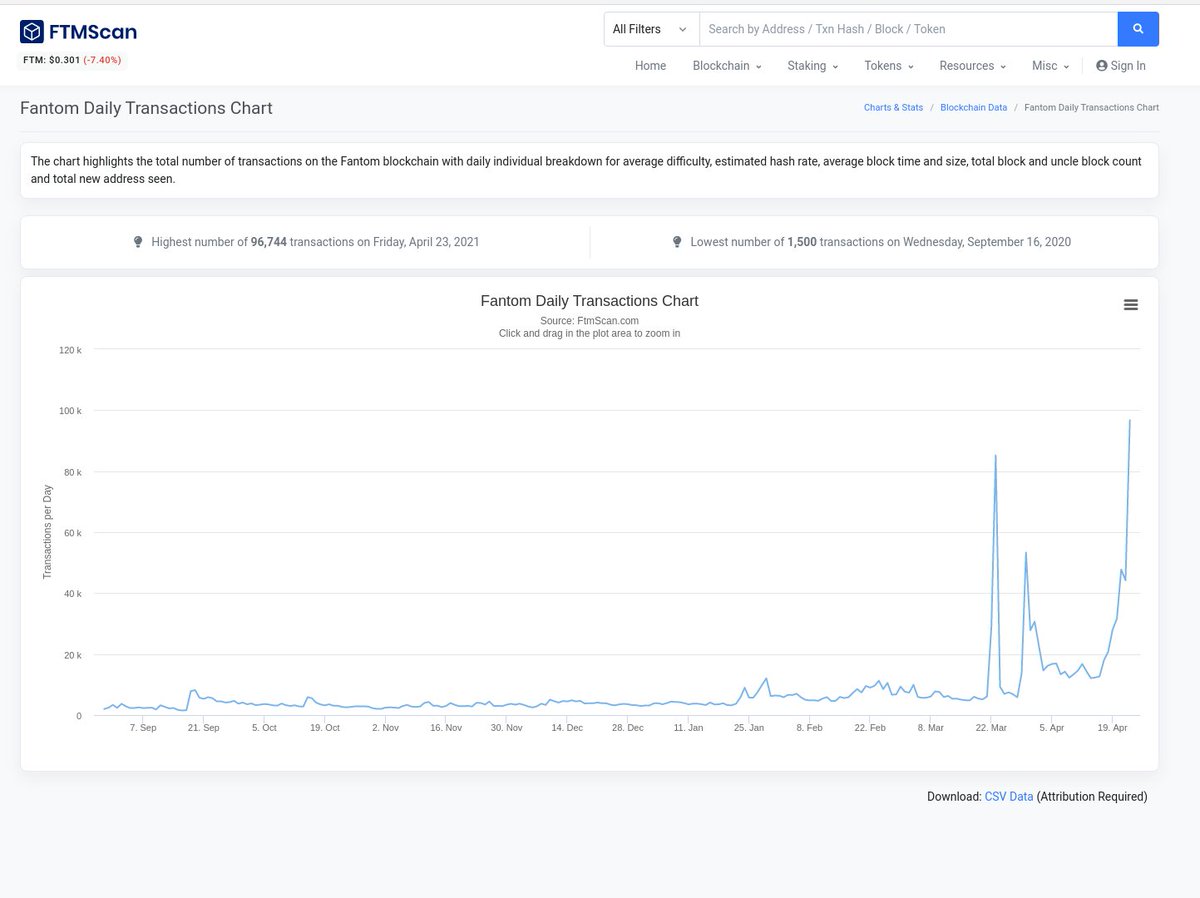
Task: Click the 8. Mar x-axis label
Action: click(931, 728)
